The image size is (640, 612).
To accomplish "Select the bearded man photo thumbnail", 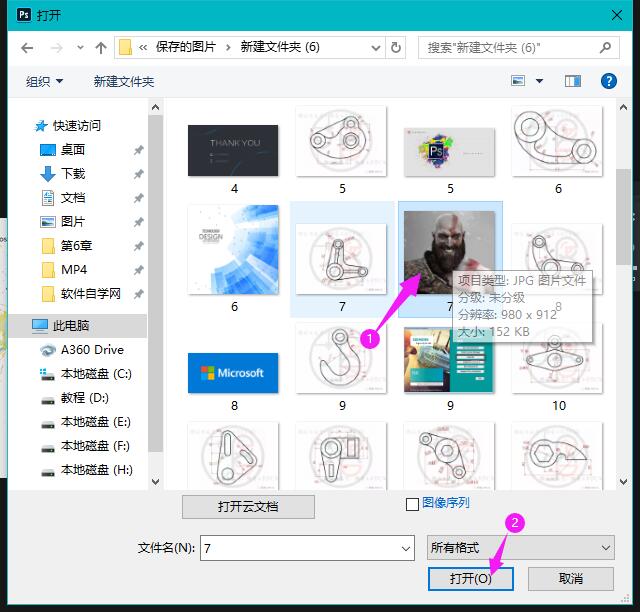I will [x=449, y=252].
